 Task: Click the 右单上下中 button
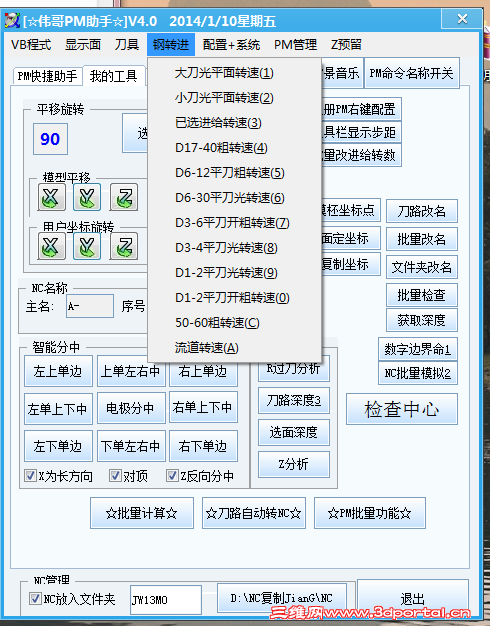pos(203,407)
